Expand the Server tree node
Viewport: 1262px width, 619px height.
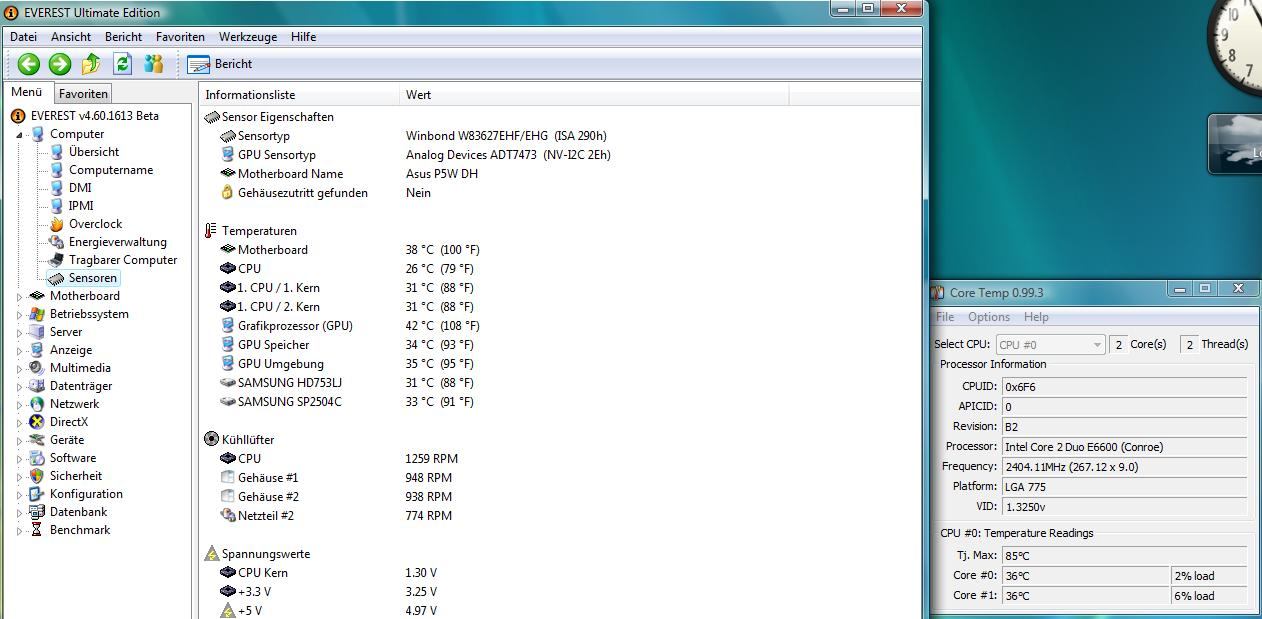click(19, 332)
